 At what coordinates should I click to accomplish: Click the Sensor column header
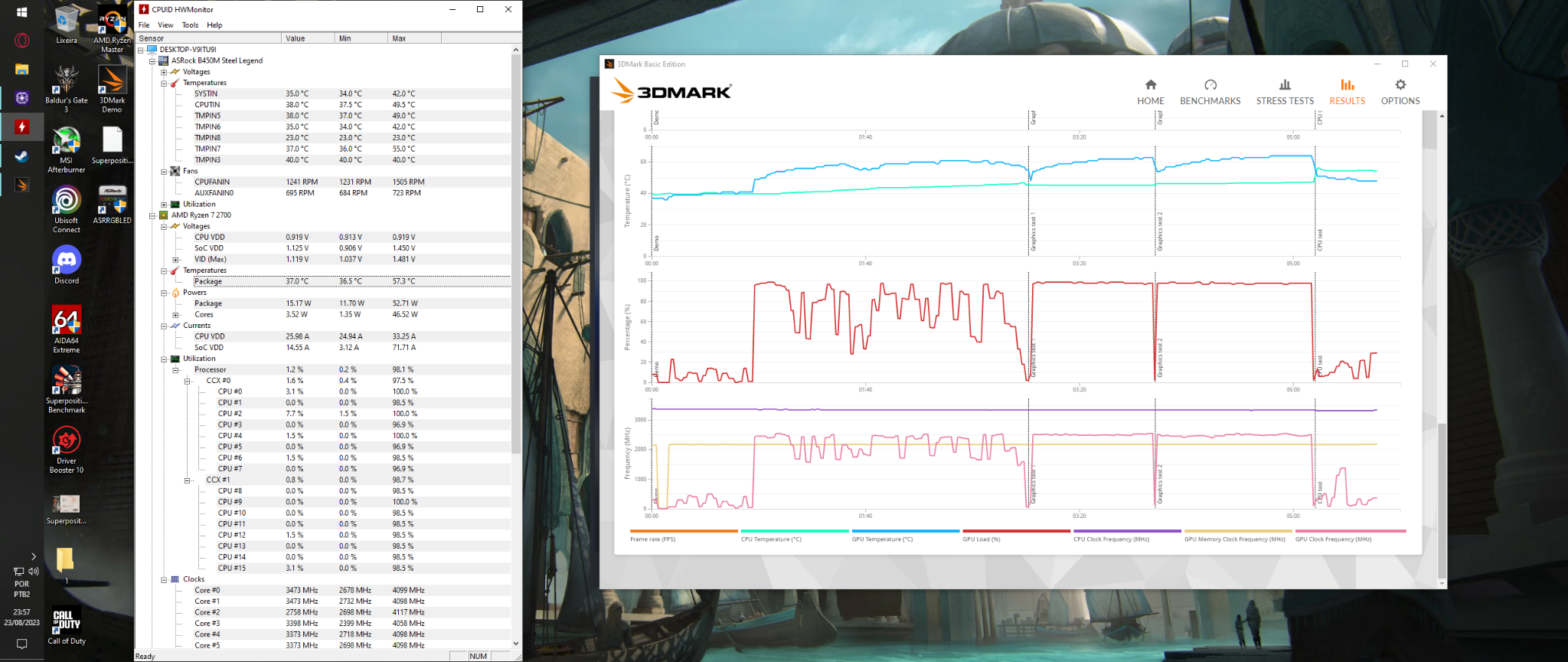[209, 38]
